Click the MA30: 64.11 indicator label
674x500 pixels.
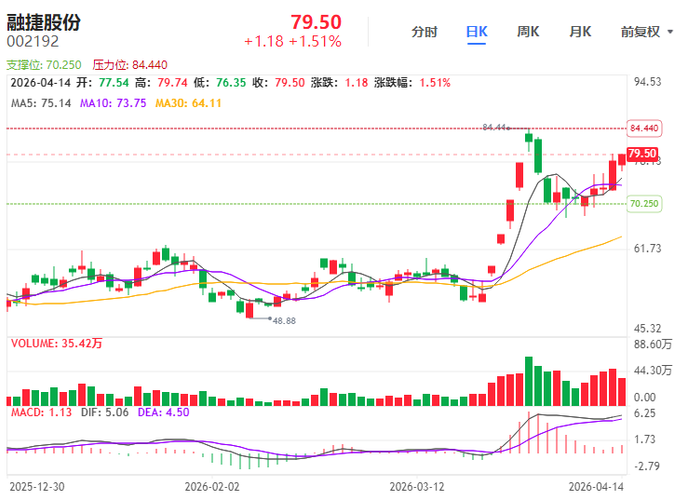(x=188, y=103)
